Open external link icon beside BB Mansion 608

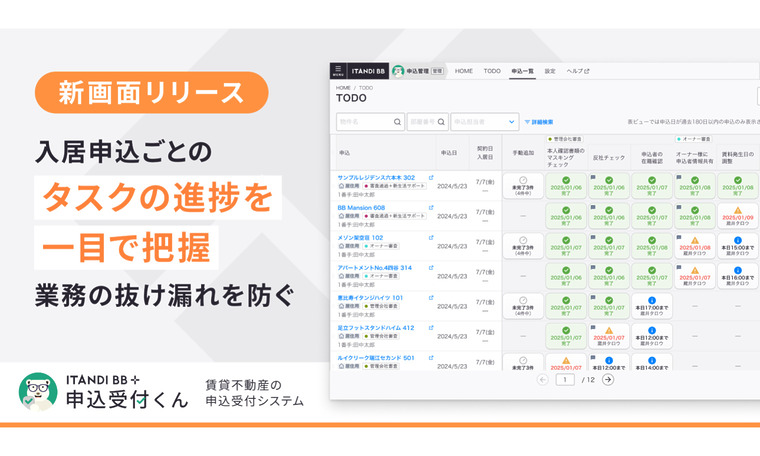coord(431,207)
